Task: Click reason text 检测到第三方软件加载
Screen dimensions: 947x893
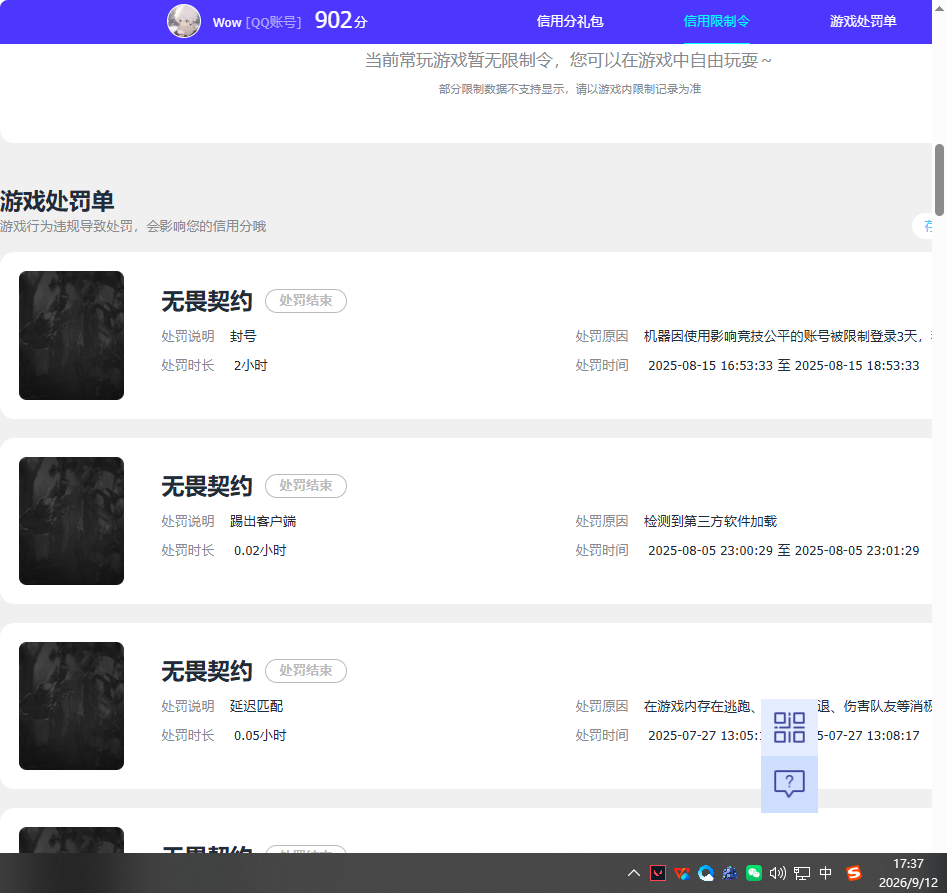Action: coord(710,521)
